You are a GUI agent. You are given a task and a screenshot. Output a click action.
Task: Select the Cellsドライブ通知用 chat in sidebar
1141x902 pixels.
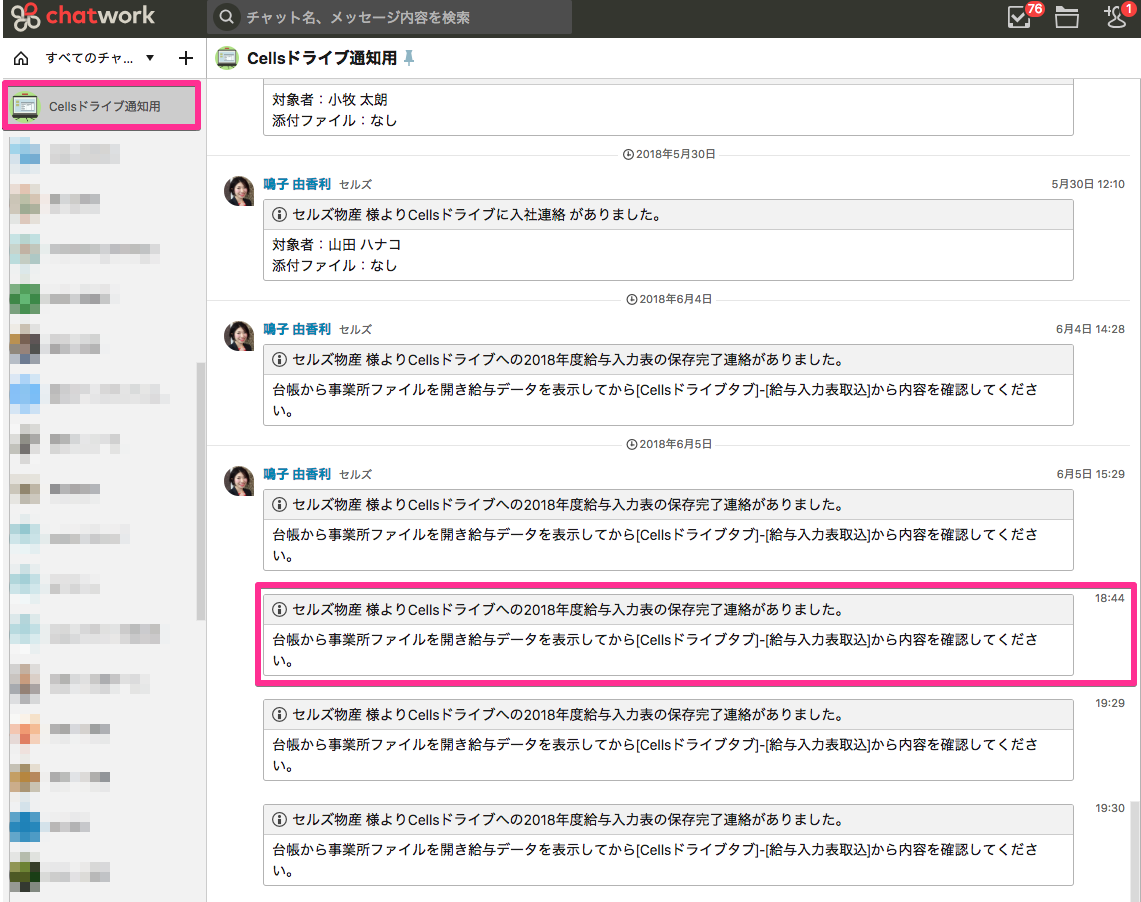click(102, 106)
